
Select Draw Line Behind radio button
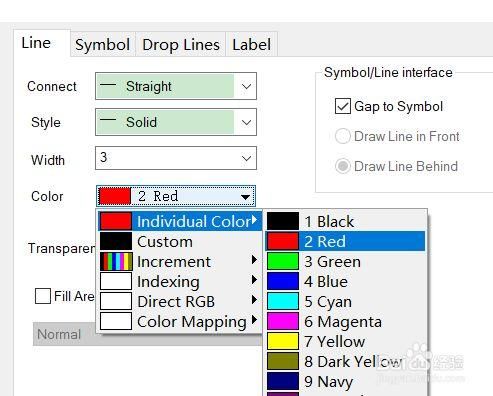click(343, 166)
